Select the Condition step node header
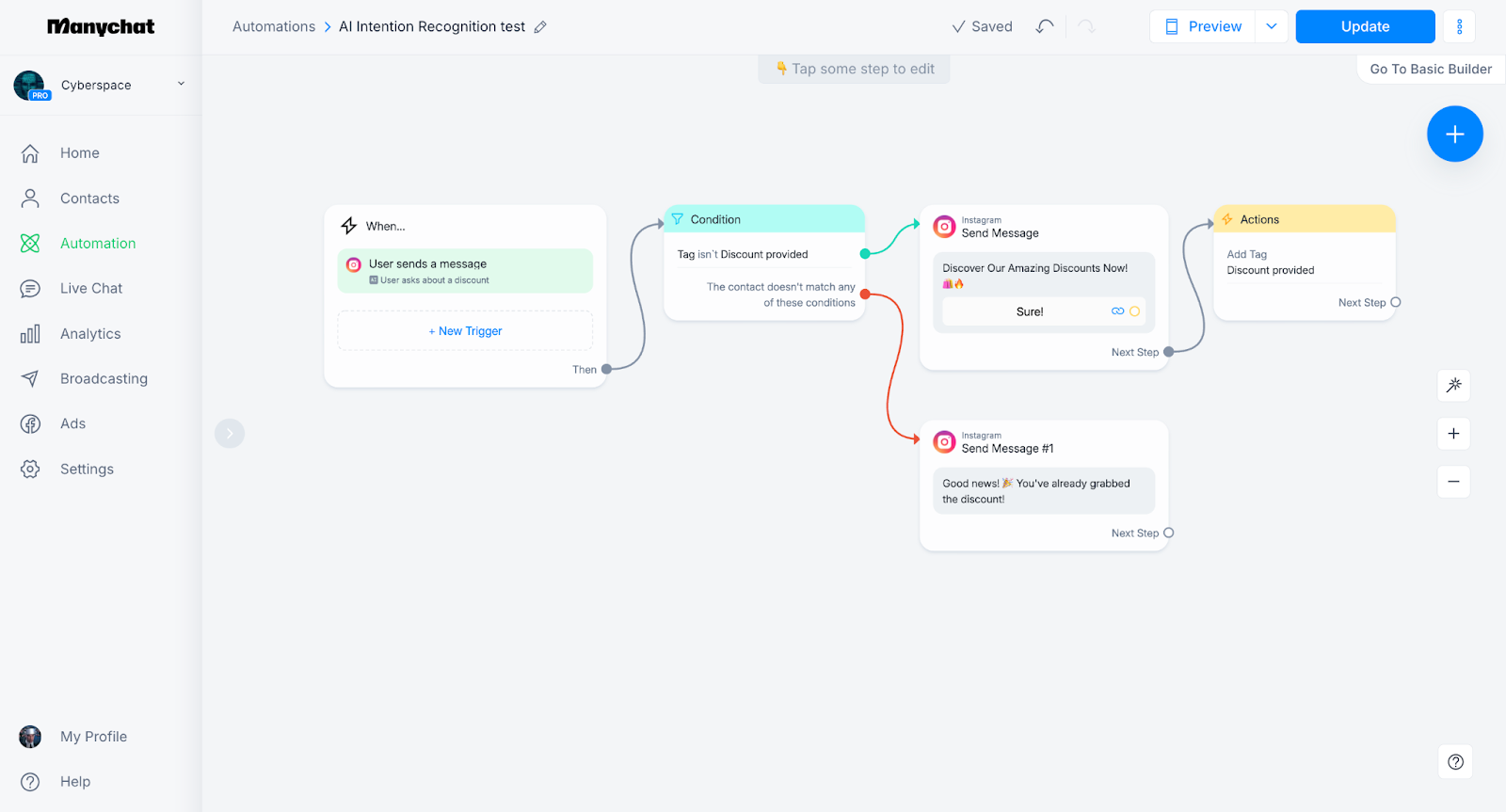1506x812 pixels. click(763, 219)
